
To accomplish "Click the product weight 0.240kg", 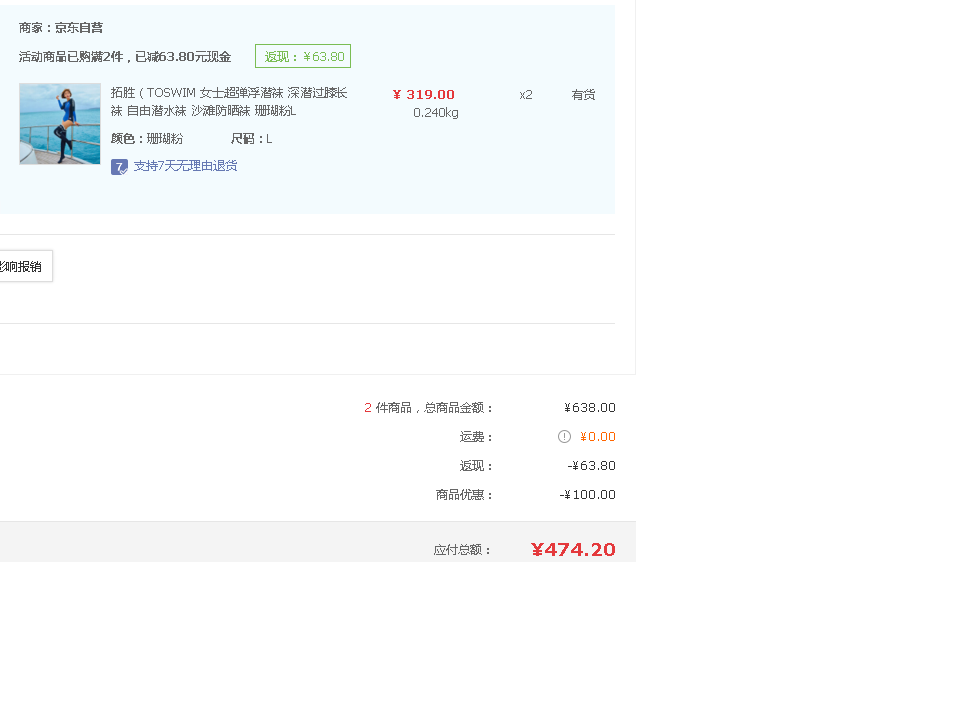I will (x=436, y=113).
